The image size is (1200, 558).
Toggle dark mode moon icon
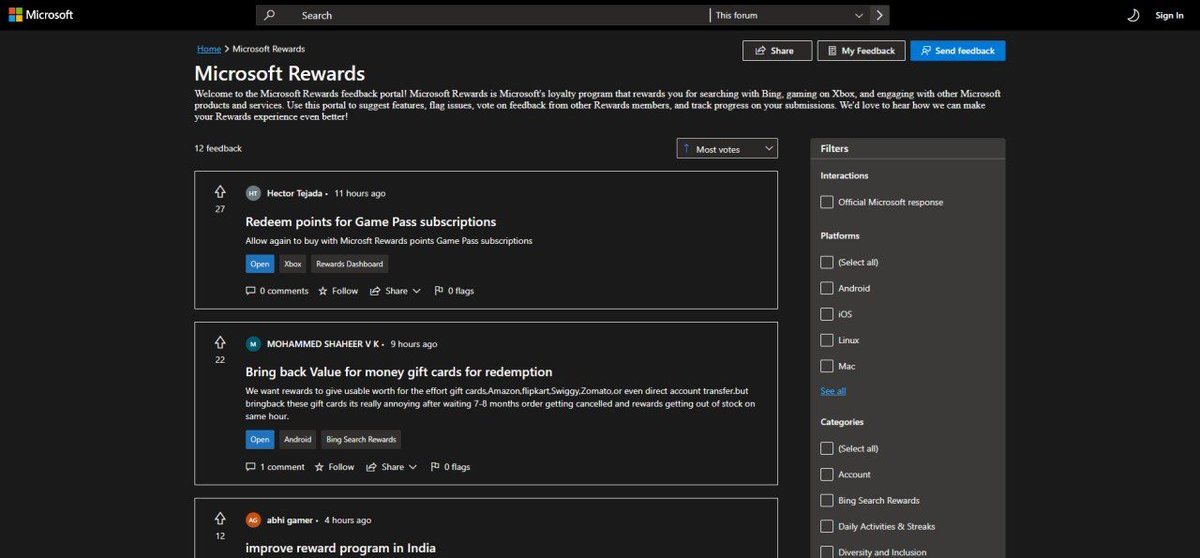click(1133, 15)
